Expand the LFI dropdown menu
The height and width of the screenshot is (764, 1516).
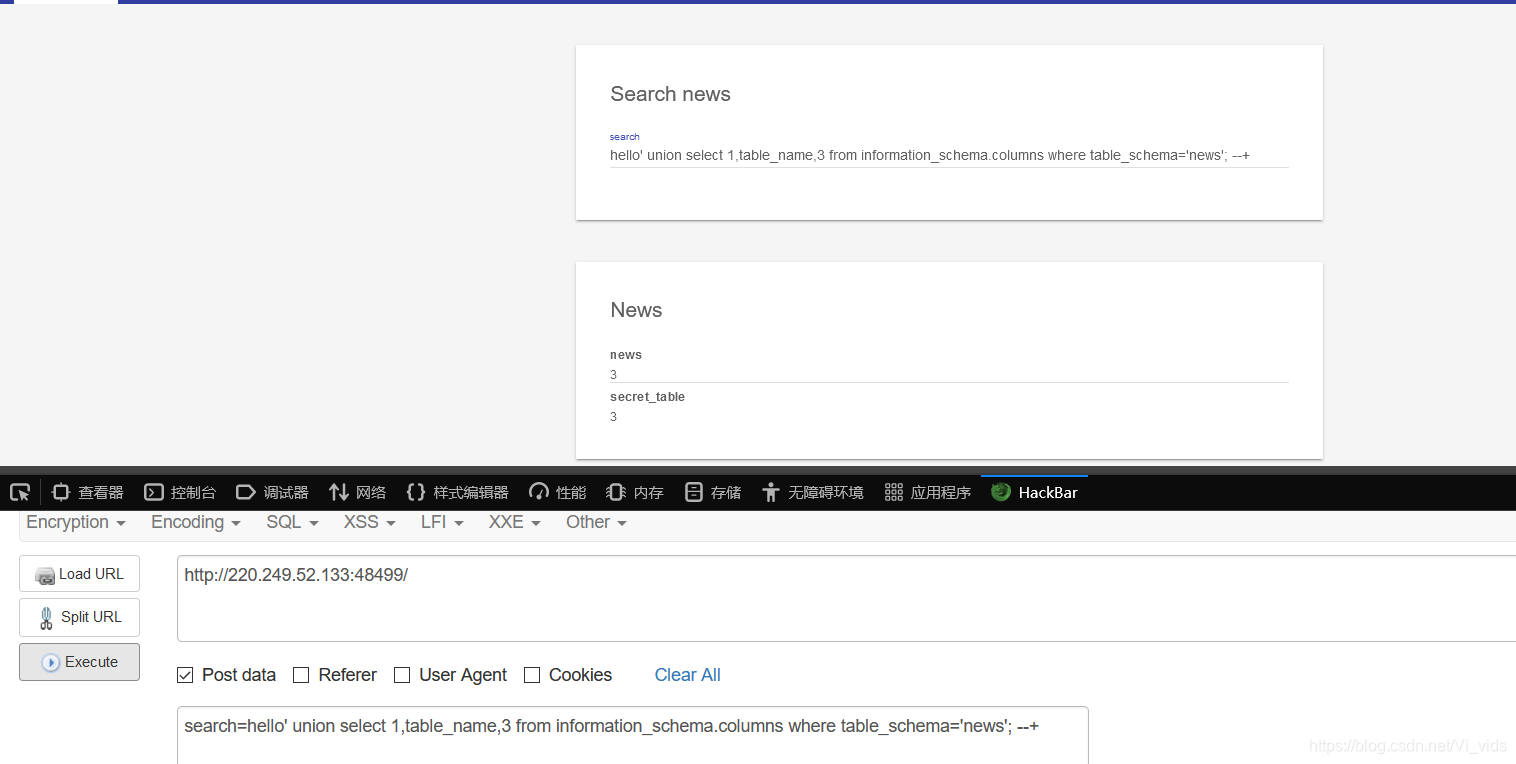(x=442, y=522)
